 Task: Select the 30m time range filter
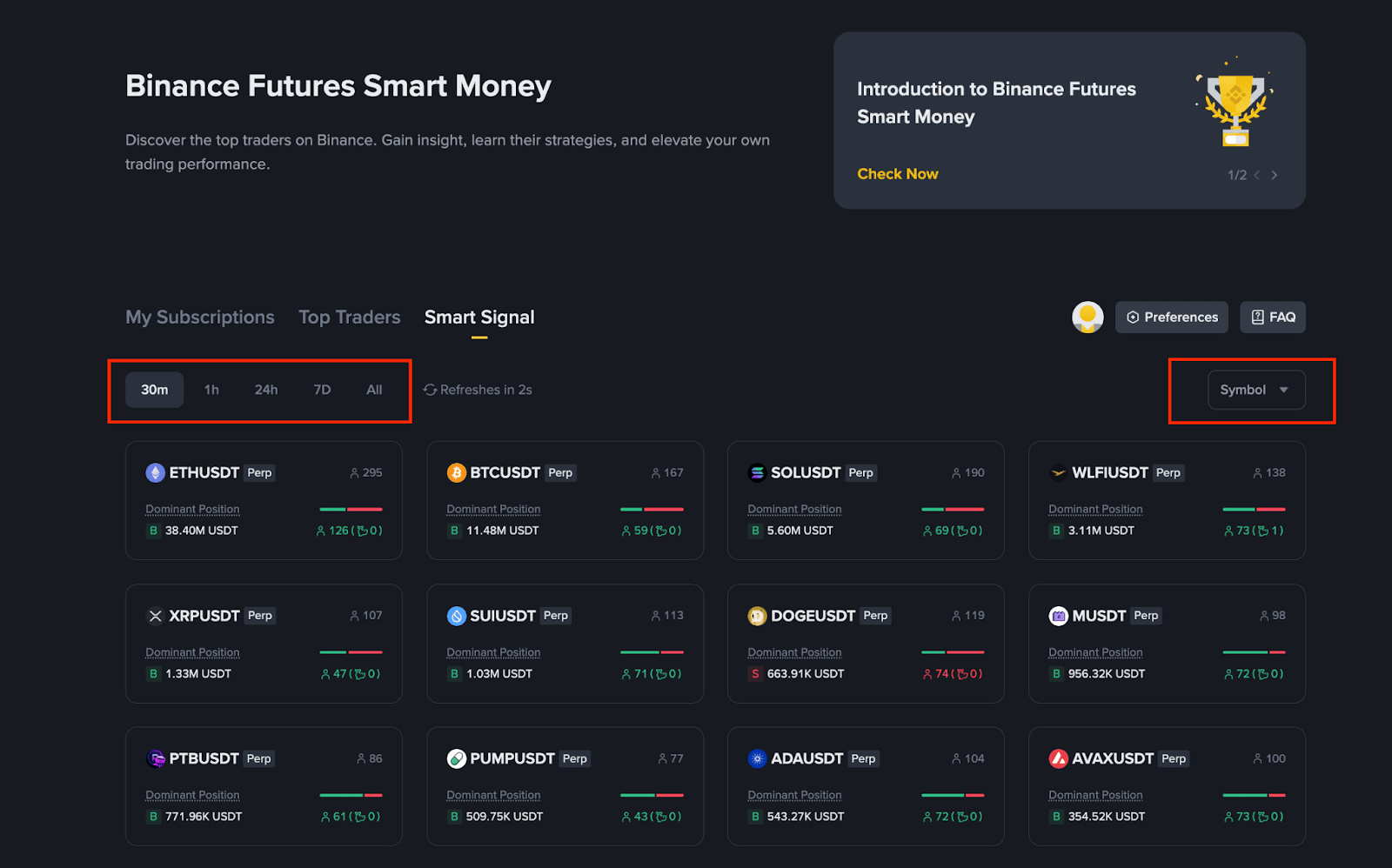(155, 390)
